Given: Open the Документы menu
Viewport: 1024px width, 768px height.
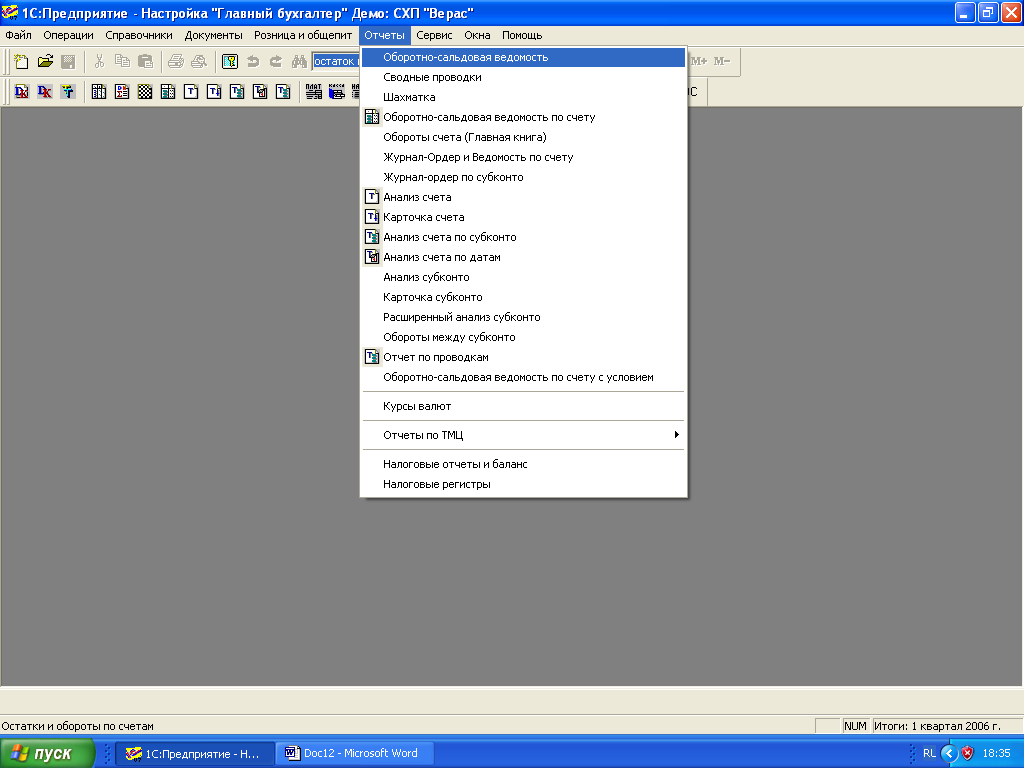Looking at the screenshot, I should pos(213,35).
